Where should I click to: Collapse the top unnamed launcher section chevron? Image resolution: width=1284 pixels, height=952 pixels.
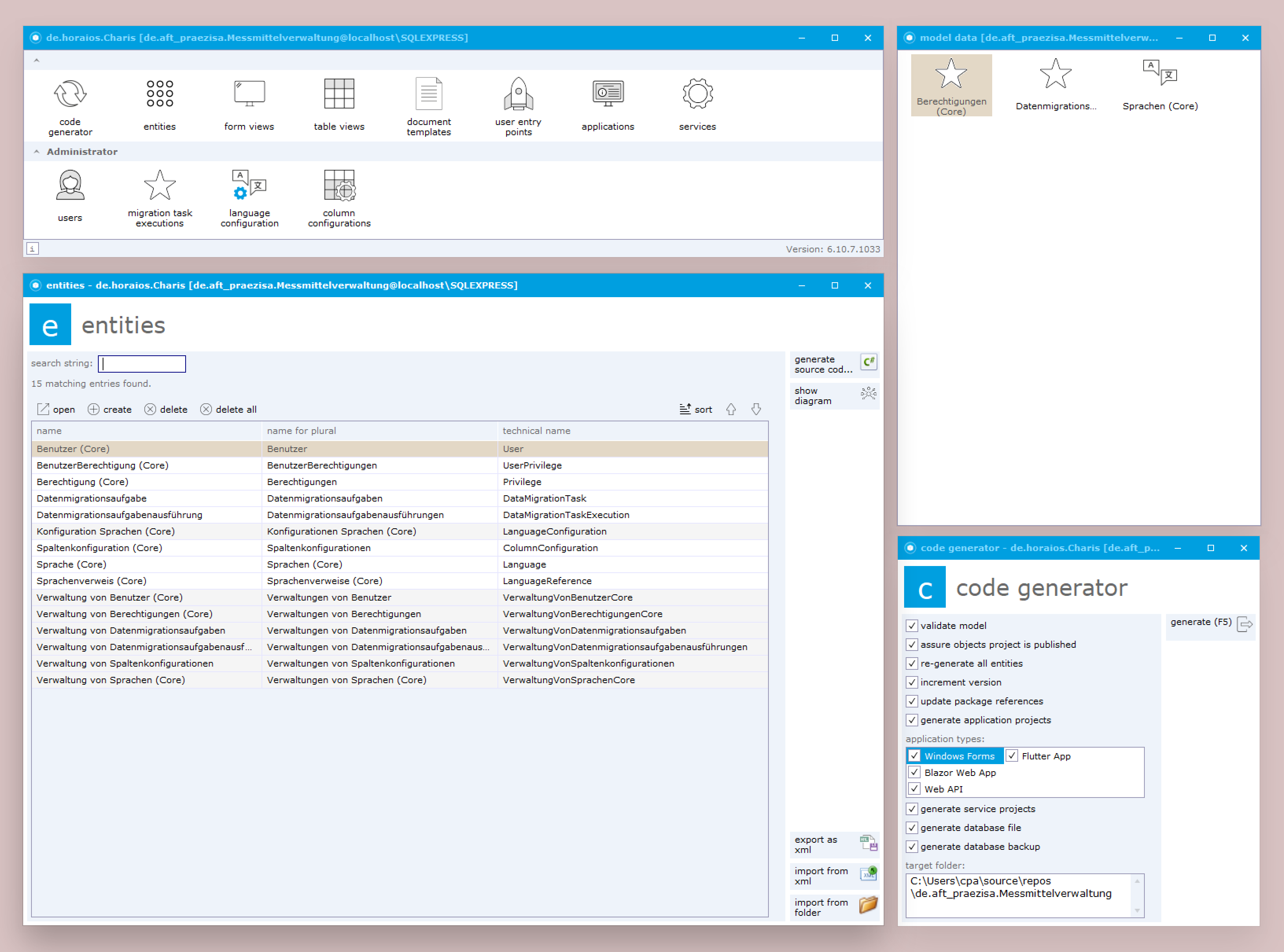coord(37,60)
